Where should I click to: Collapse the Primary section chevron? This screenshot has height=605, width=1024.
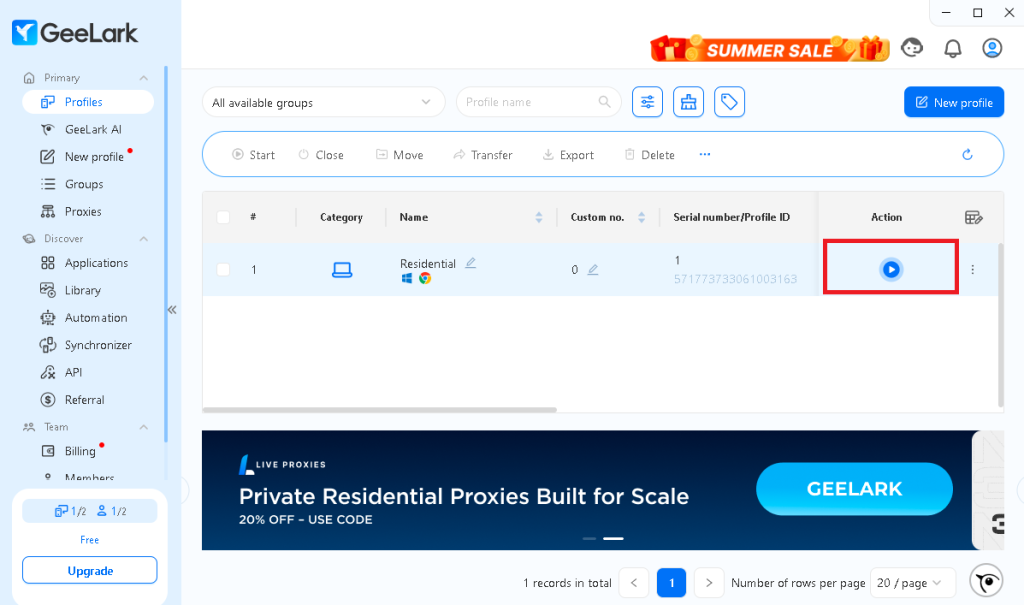coord(144,78)
